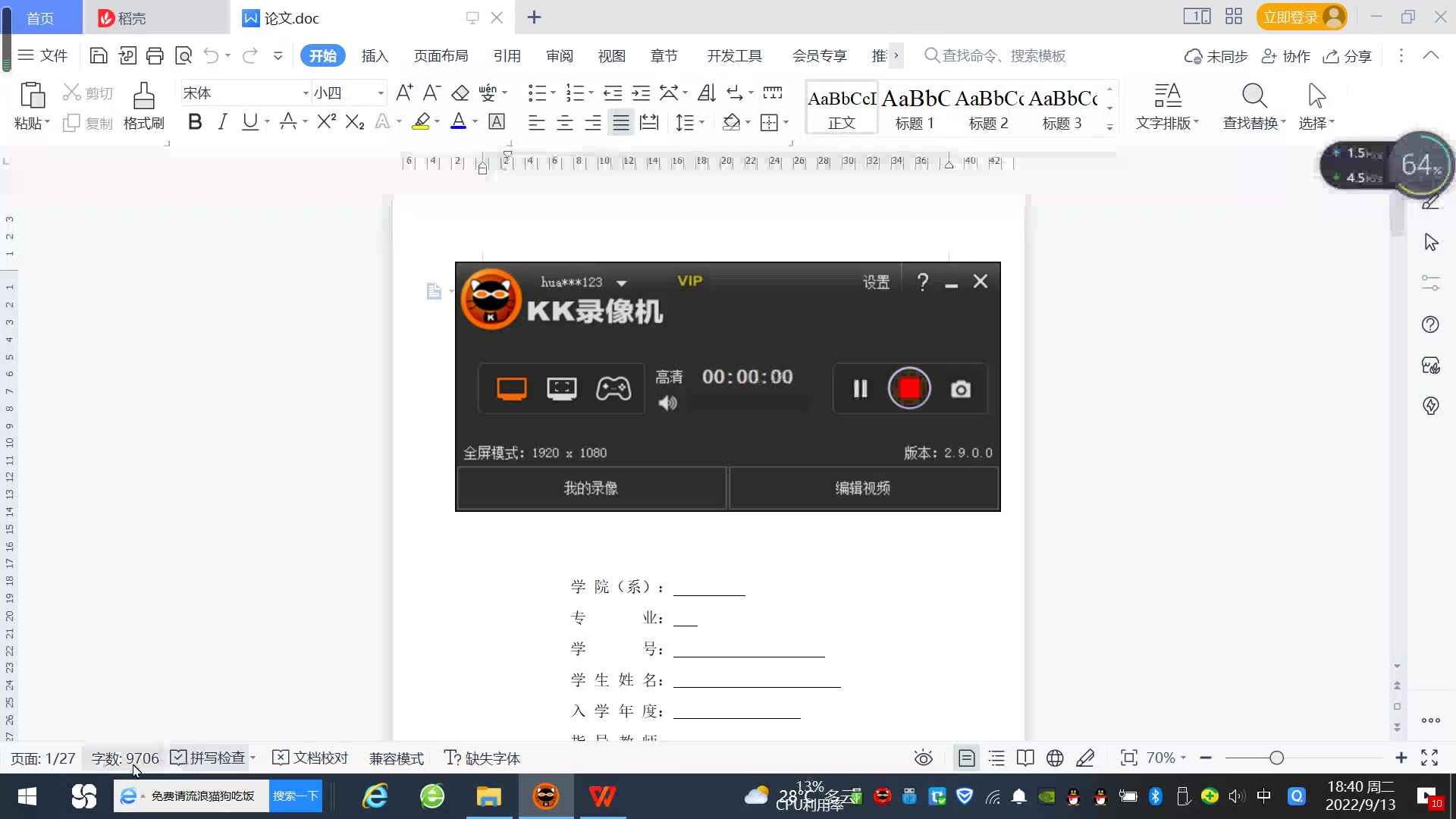Click the Paste clipboard icon
The height and width of the screenshot is (819, 1456).
(x=32, y=96)
